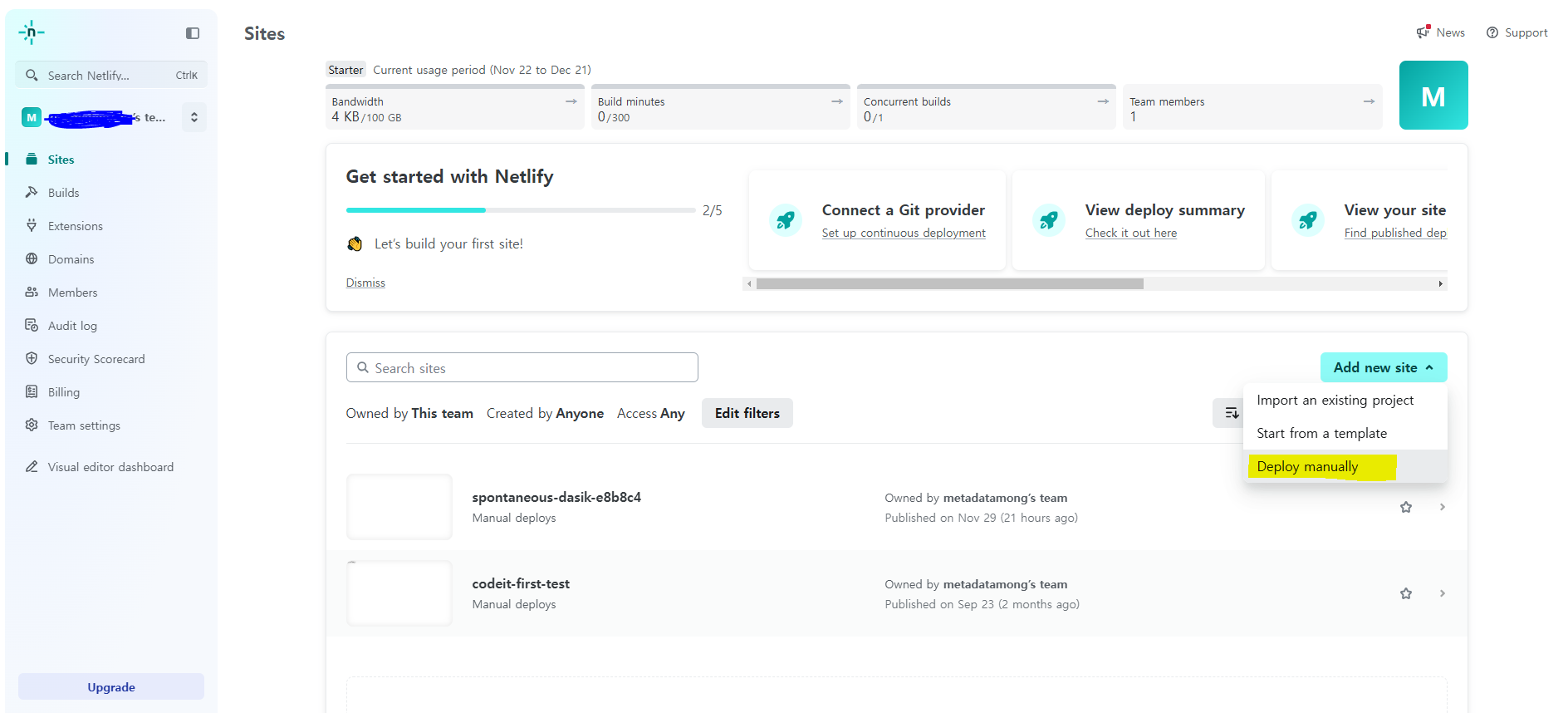Change Access Any filter

coord(651,413)
